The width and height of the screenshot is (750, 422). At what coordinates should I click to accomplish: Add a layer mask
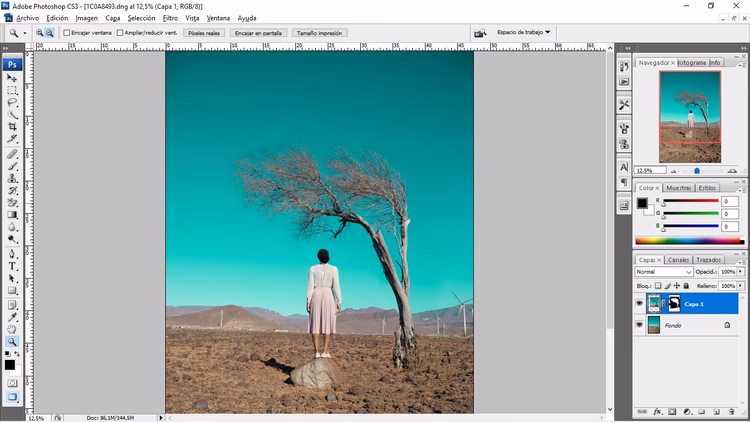(x=672, y=411)
